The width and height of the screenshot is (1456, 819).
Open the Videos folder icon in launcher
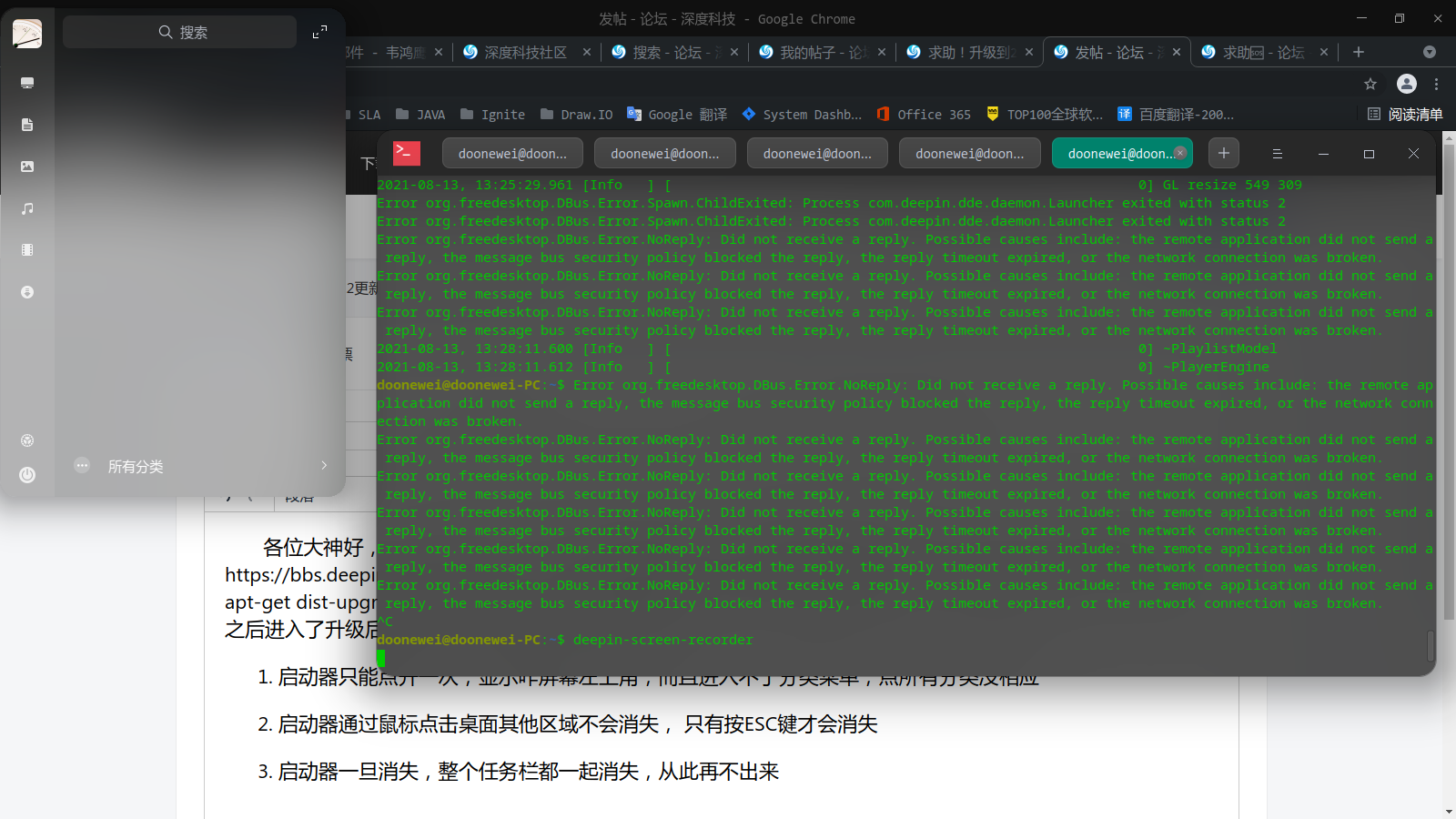(x=27, y=250)
